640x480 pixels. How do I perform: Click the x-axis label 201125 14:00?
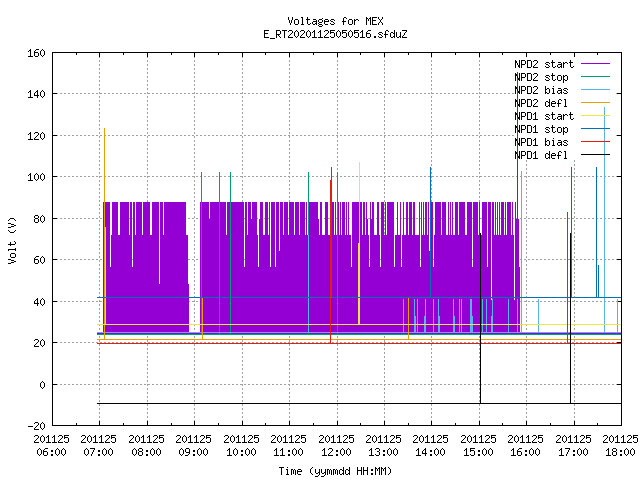coord(431,446)
